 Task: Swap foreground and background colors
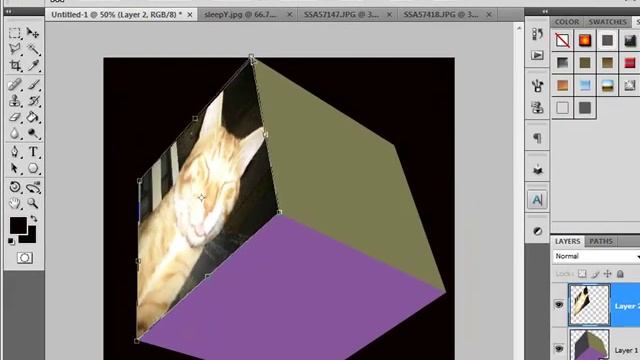point(34,219)
